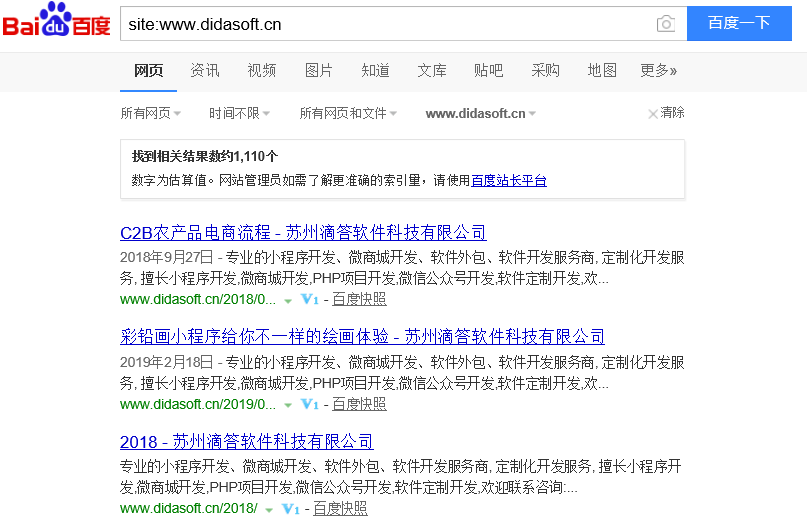Switch to the 图片 tab
807x525 pixels.
pyautogui.click(x=319, y=71)
